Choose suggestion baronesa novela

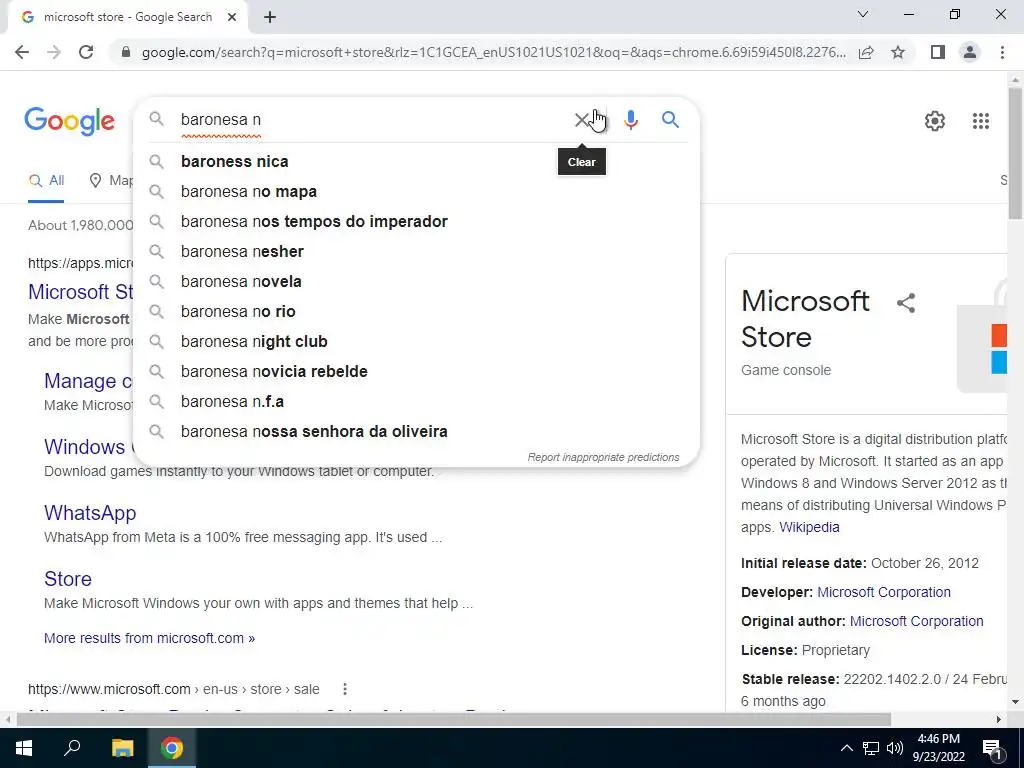coord(417,281)
